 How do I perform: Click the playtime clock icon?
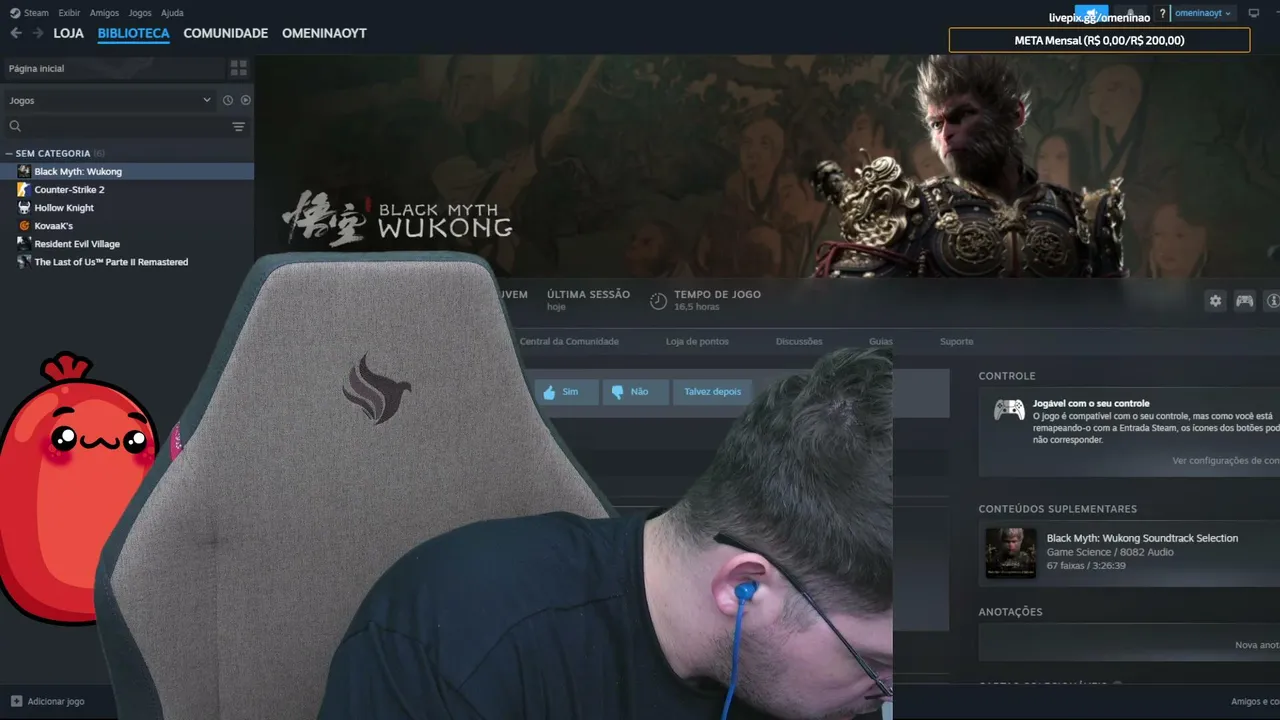(658, 301)
